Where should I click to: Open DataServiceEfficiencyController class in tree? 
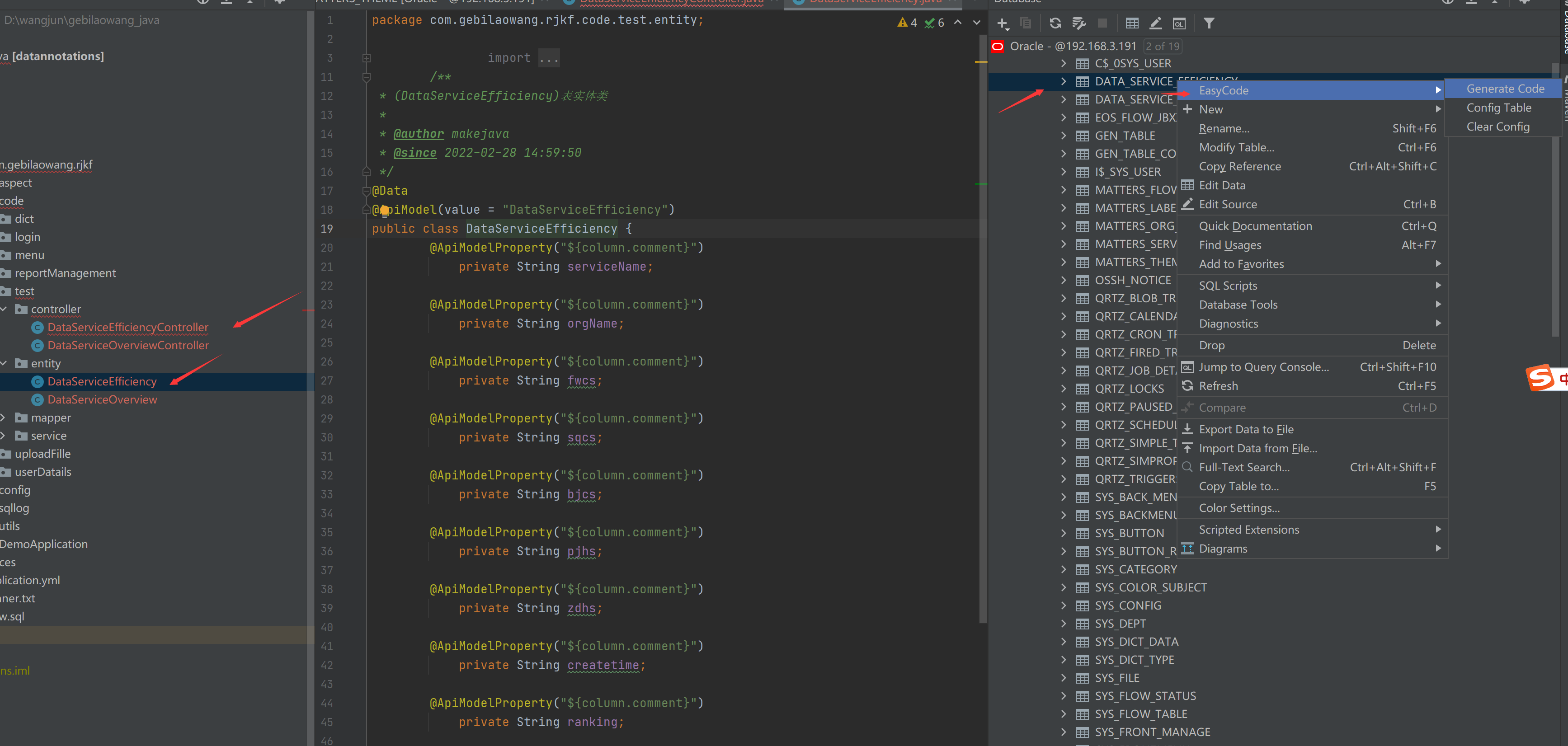coord(128,328)
